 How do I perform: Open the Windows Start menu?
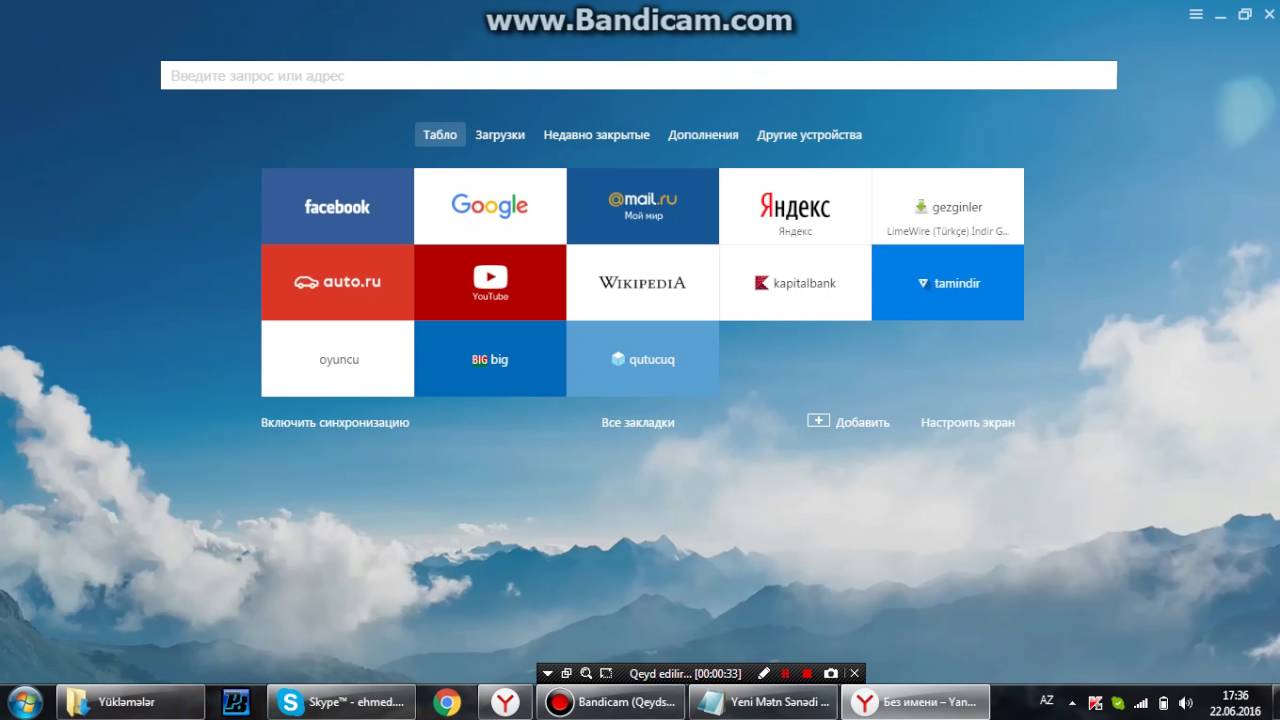(24, 702)
